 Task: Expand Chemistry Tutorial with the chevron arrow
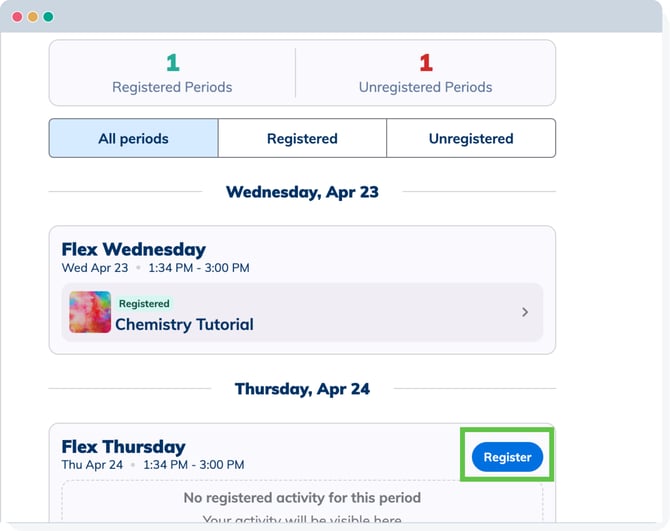pos(525,312)
